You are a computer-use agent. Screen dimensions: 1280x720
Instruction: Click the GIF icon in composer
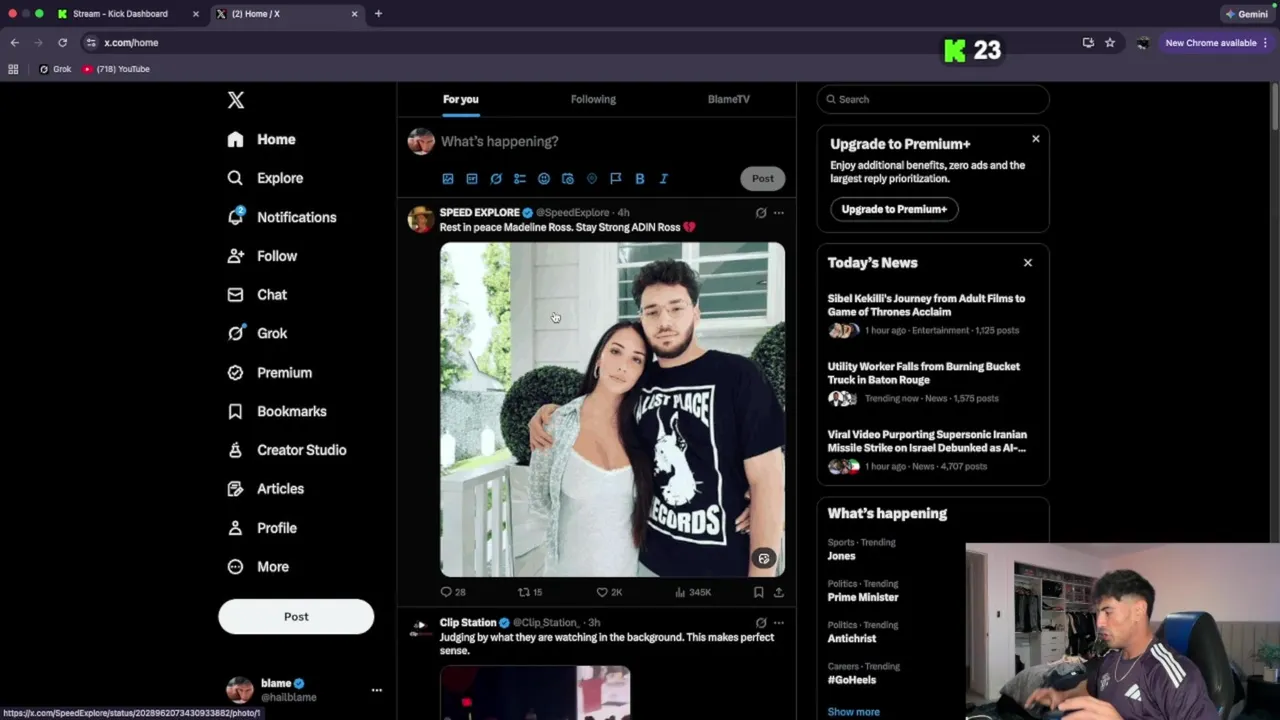coord(472,179)
